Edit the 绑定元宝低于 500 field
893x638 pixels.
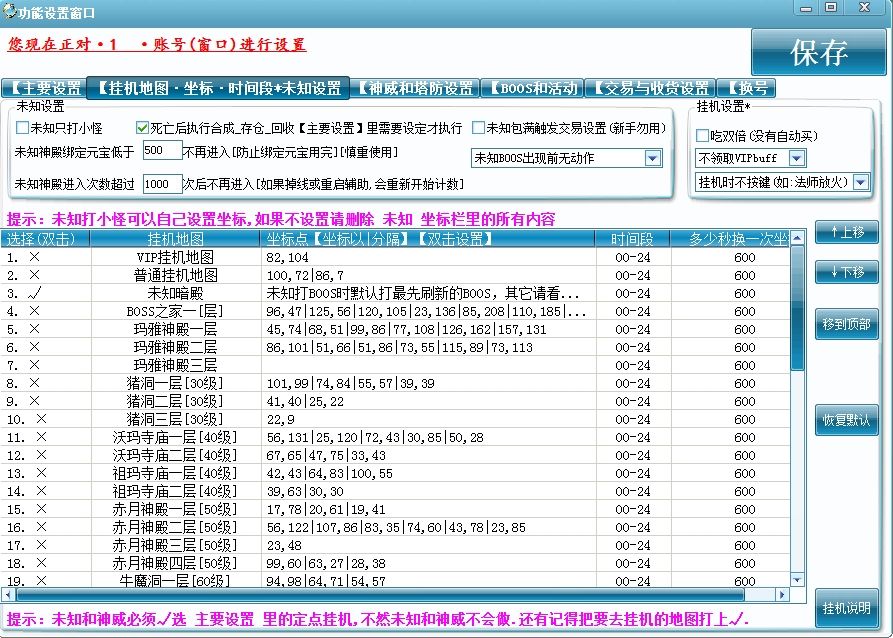[162, 150]
